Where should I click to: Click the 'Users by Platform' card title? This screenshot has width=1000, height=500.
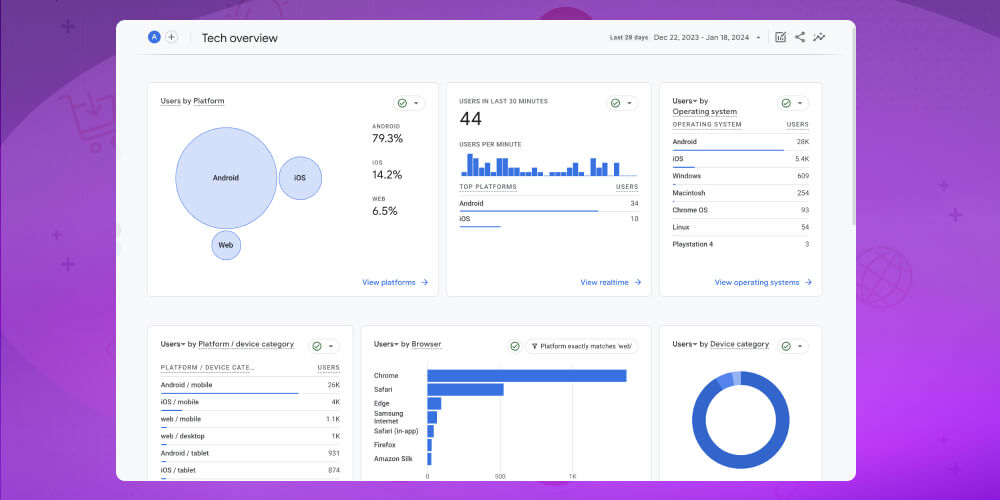click(192, 101)
